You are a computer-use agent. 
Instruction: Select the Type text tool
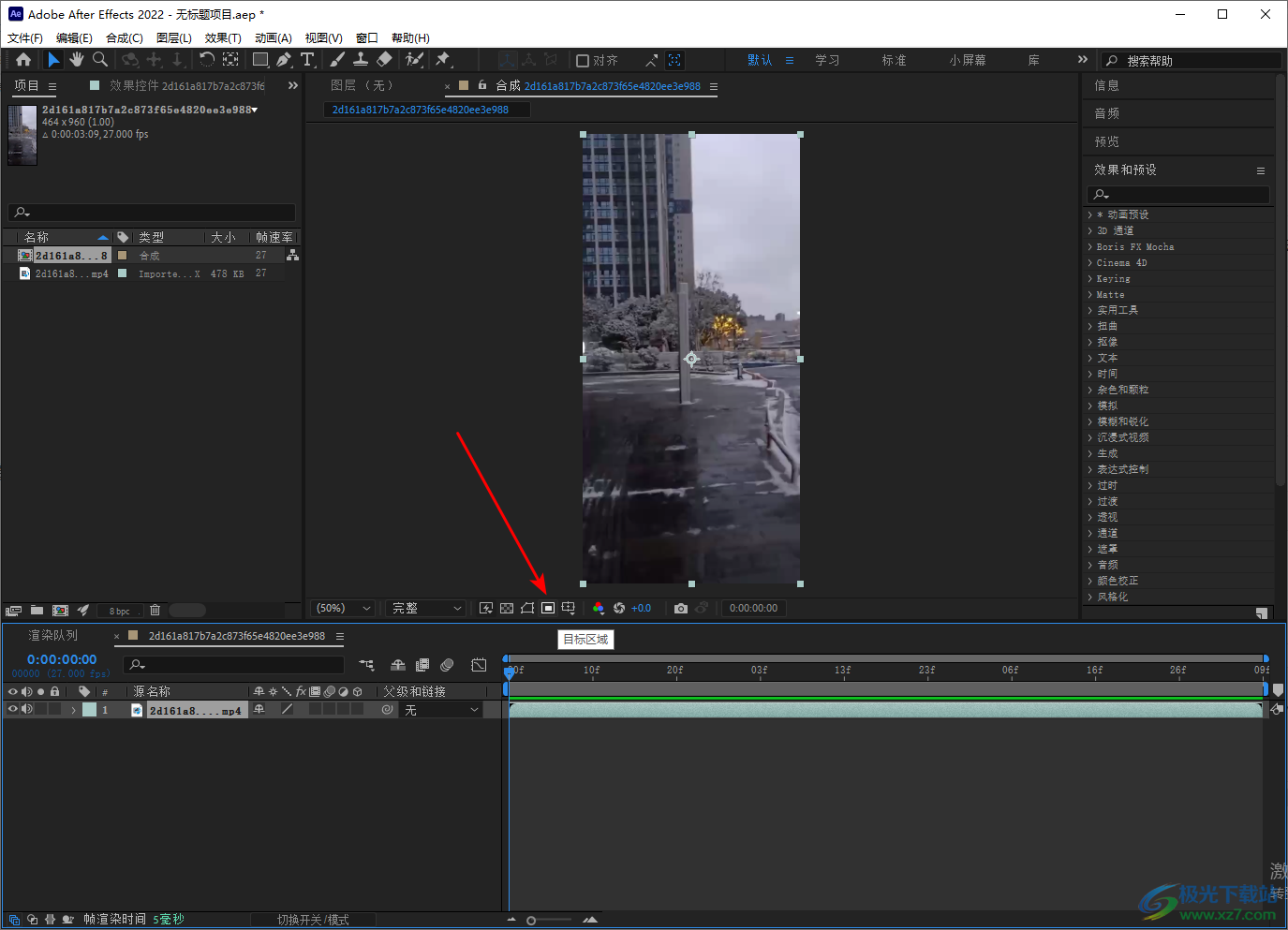point(307,60)
